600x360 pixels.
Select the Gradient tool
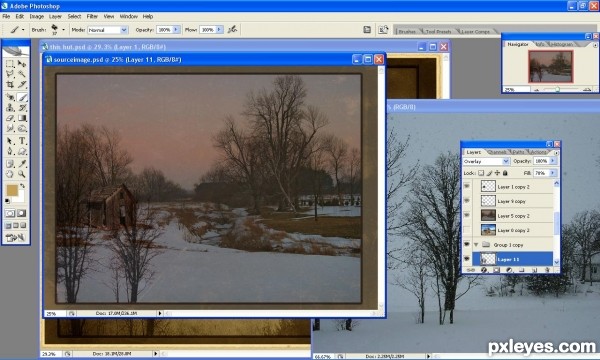(x=22, y=118)
